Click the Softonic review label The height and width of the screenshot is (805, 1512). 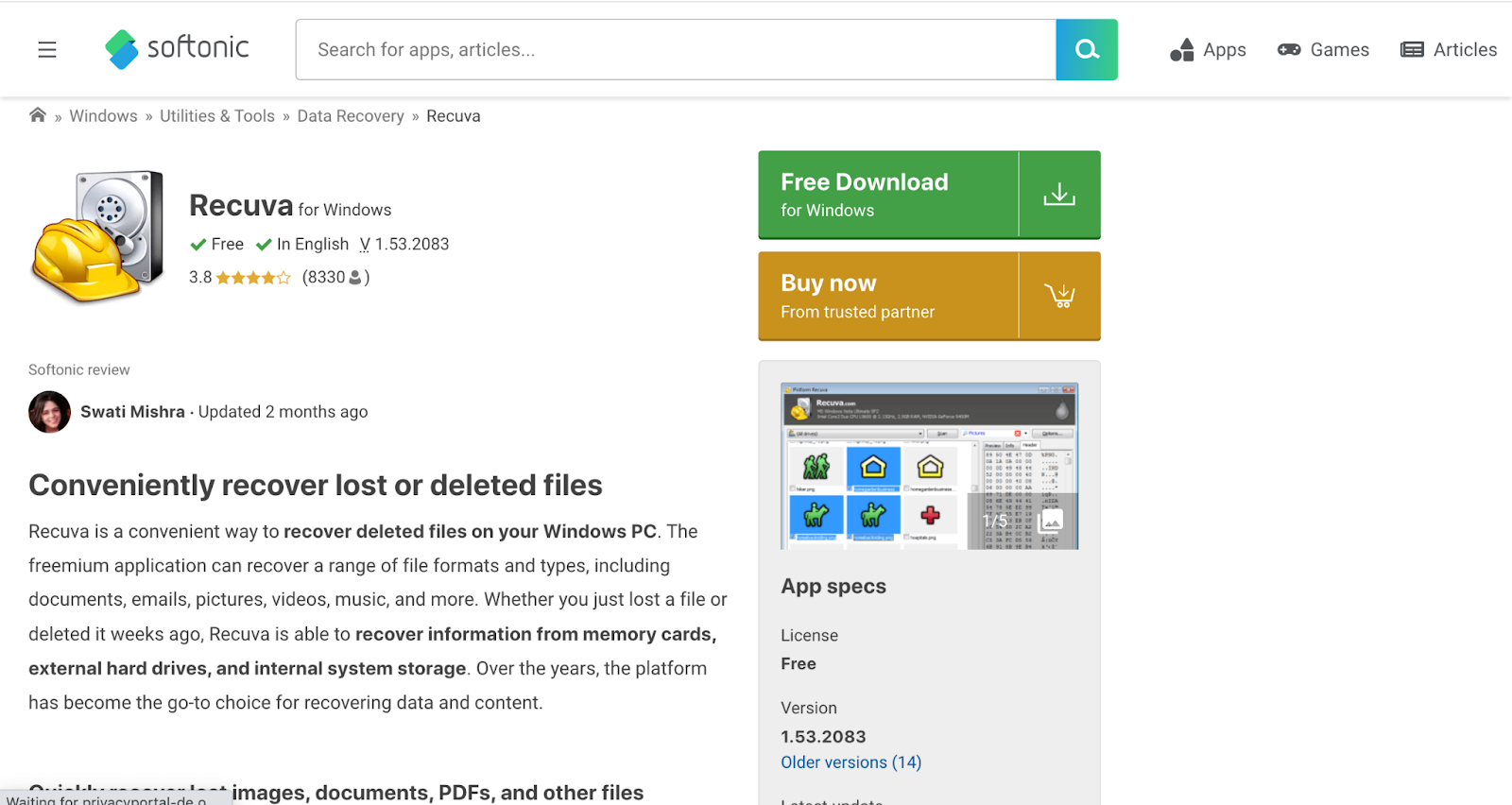(79, 369)
